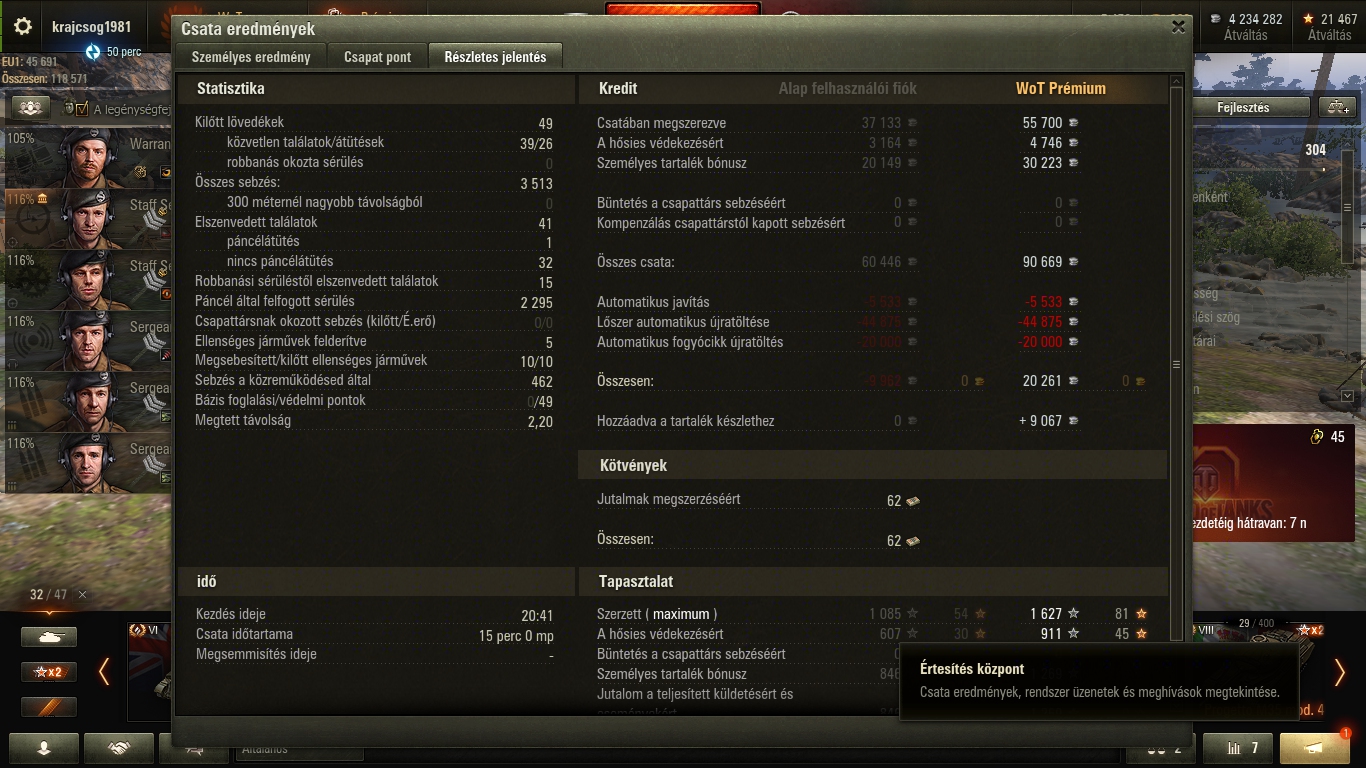Show next vehicles with right carousel arrow
1366x768 pixels.
click(1340, 672)
